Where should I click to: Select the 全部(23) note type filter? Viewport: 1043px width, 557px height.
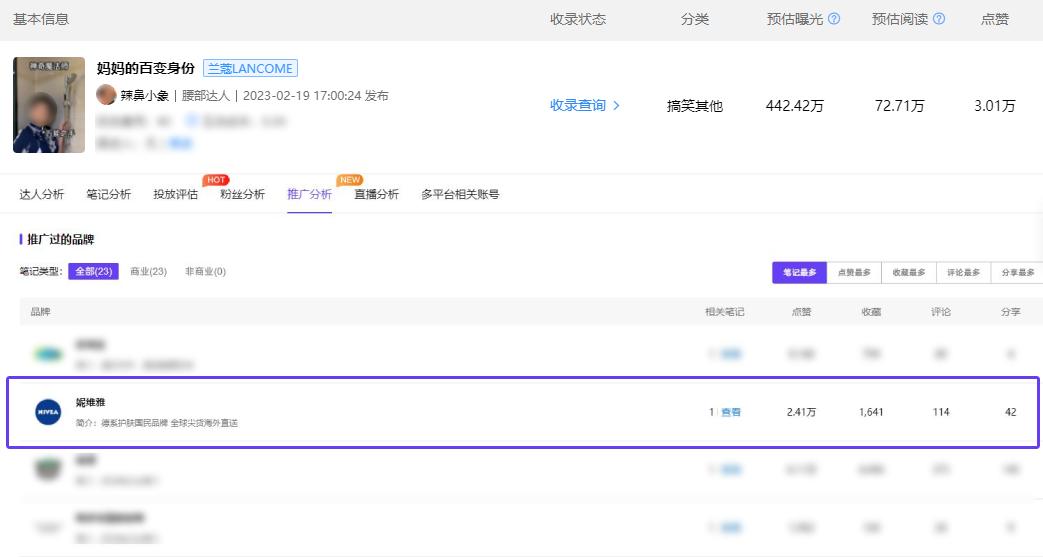pos(95,272)
